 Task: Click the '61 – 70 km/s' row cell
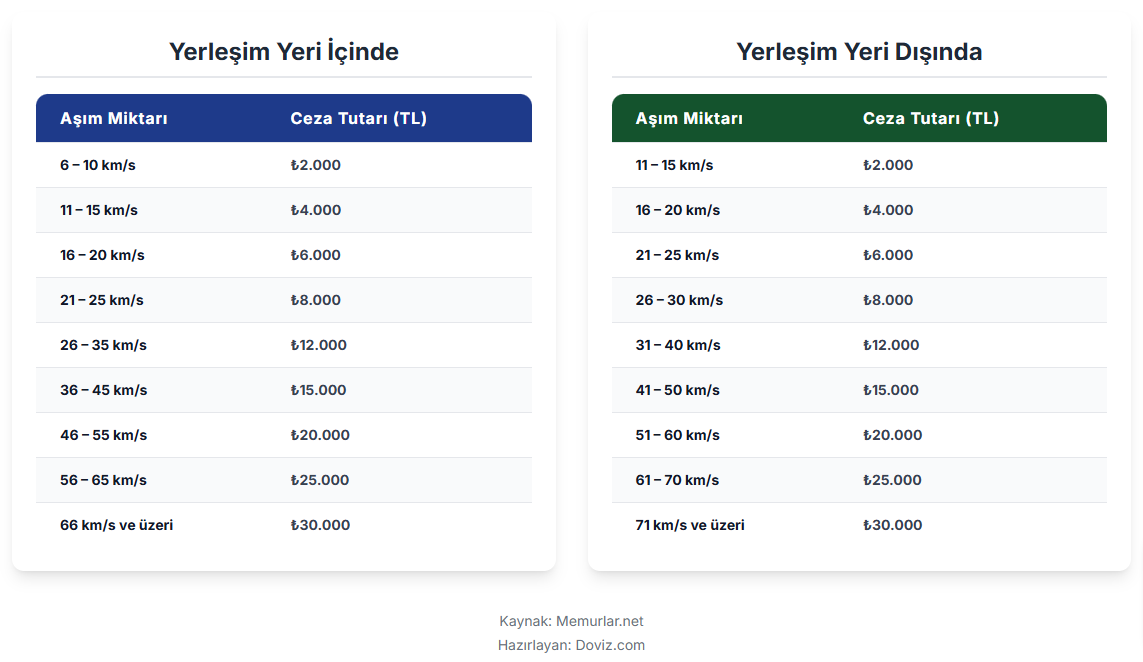coord(678,480)
